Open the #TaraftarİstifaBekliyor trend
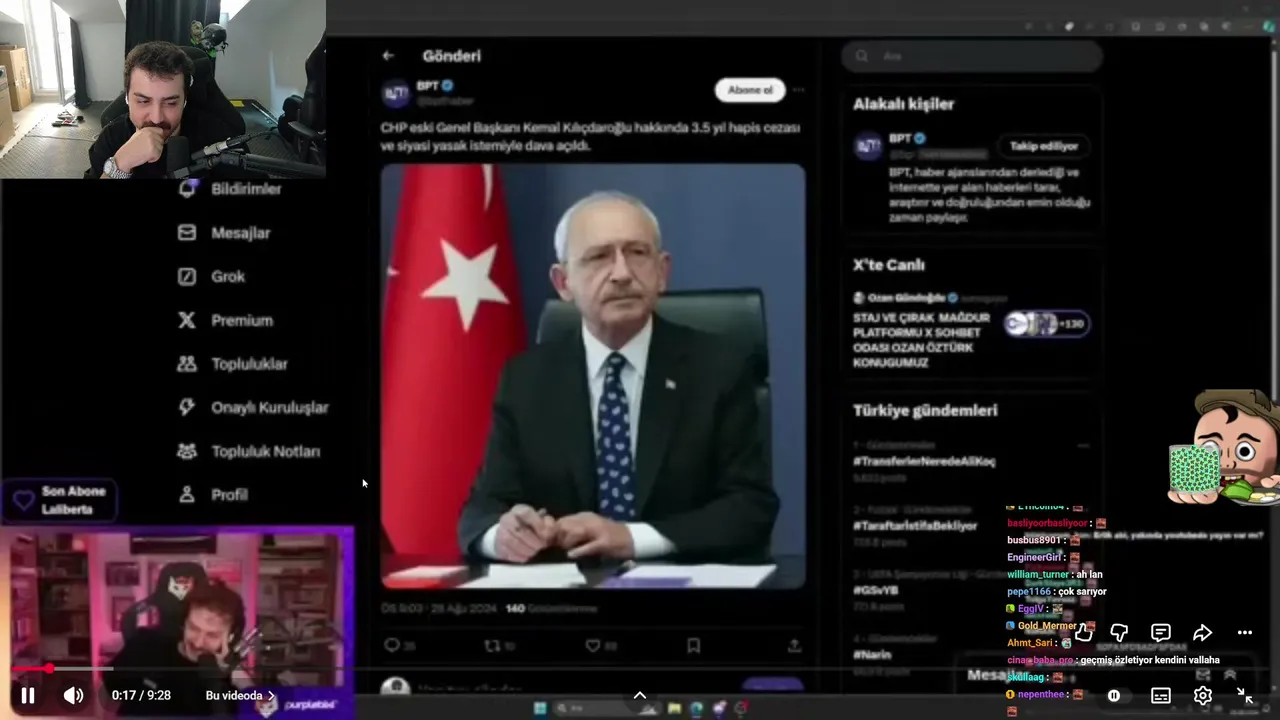The width and height of the screenshot is (1280, 720). [915, 526]
